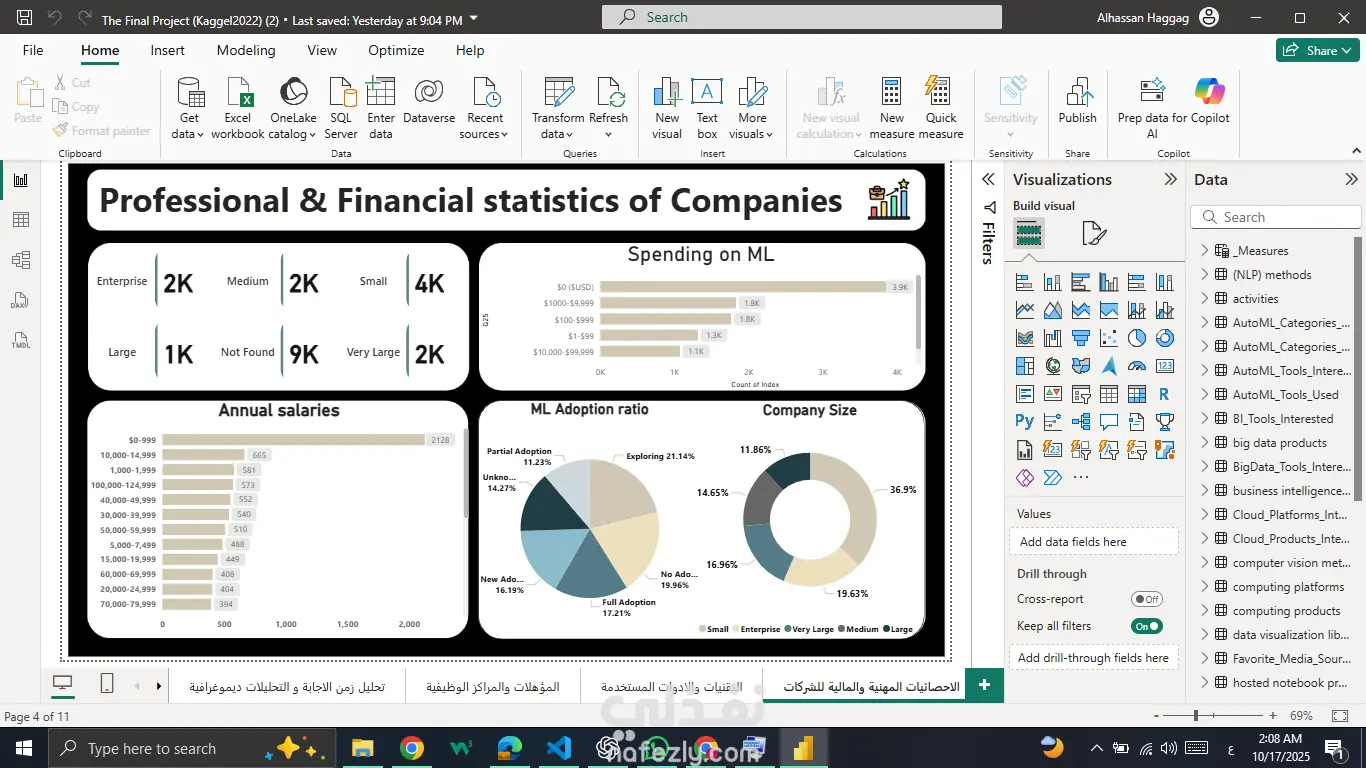Add a new report page
Image resolution: width=1366 pixels, height=768 pixels.
(x=984, y=685)
